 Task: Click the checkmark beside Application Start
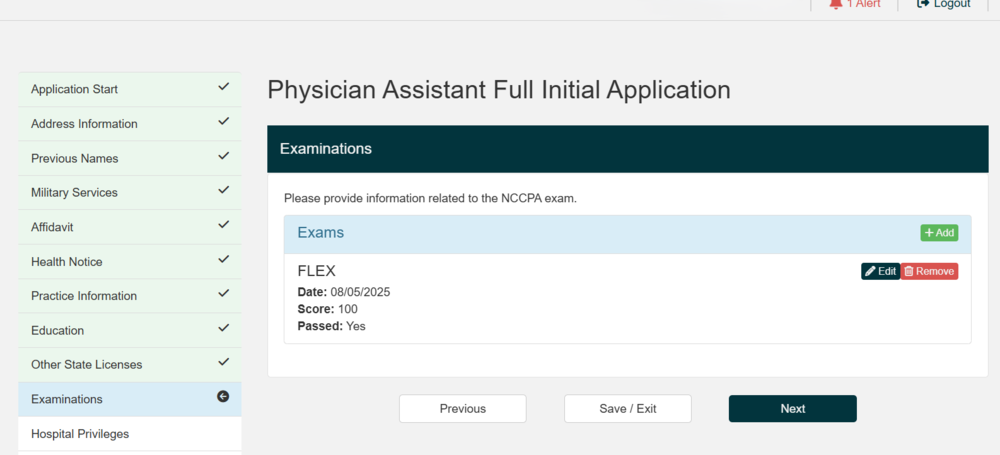pyautogui.click(x=224, y=88)
